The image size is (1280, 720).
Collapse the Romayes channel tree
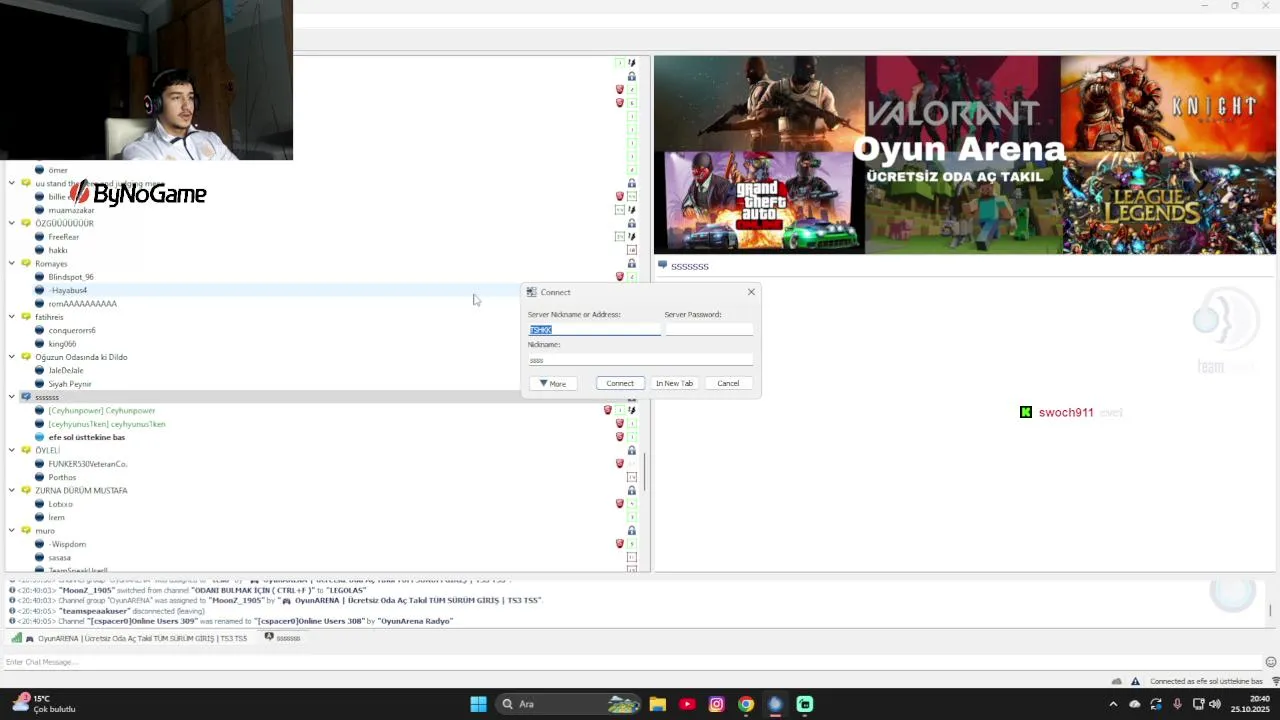pos(12,263)
